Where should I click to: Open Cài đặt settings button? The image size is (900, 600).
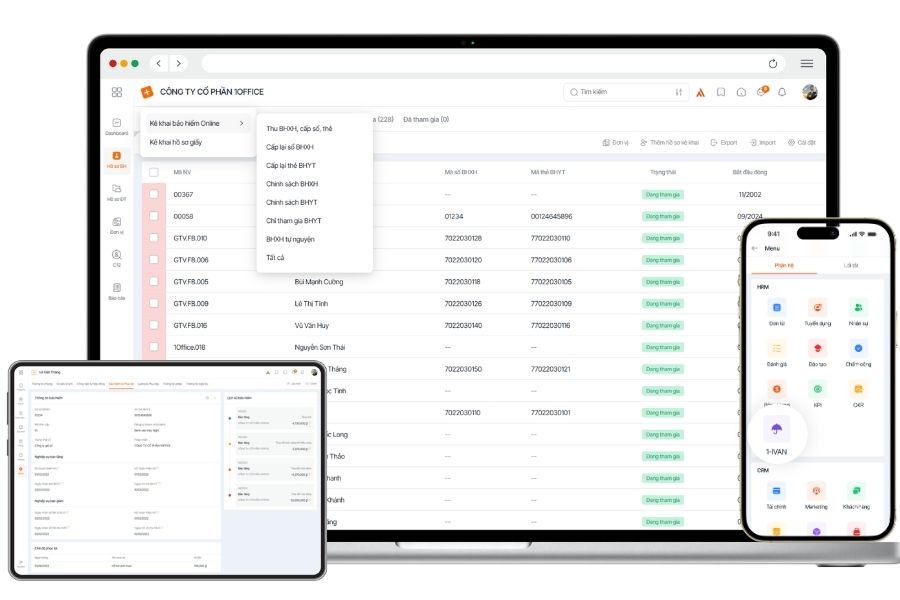point(802,142)
